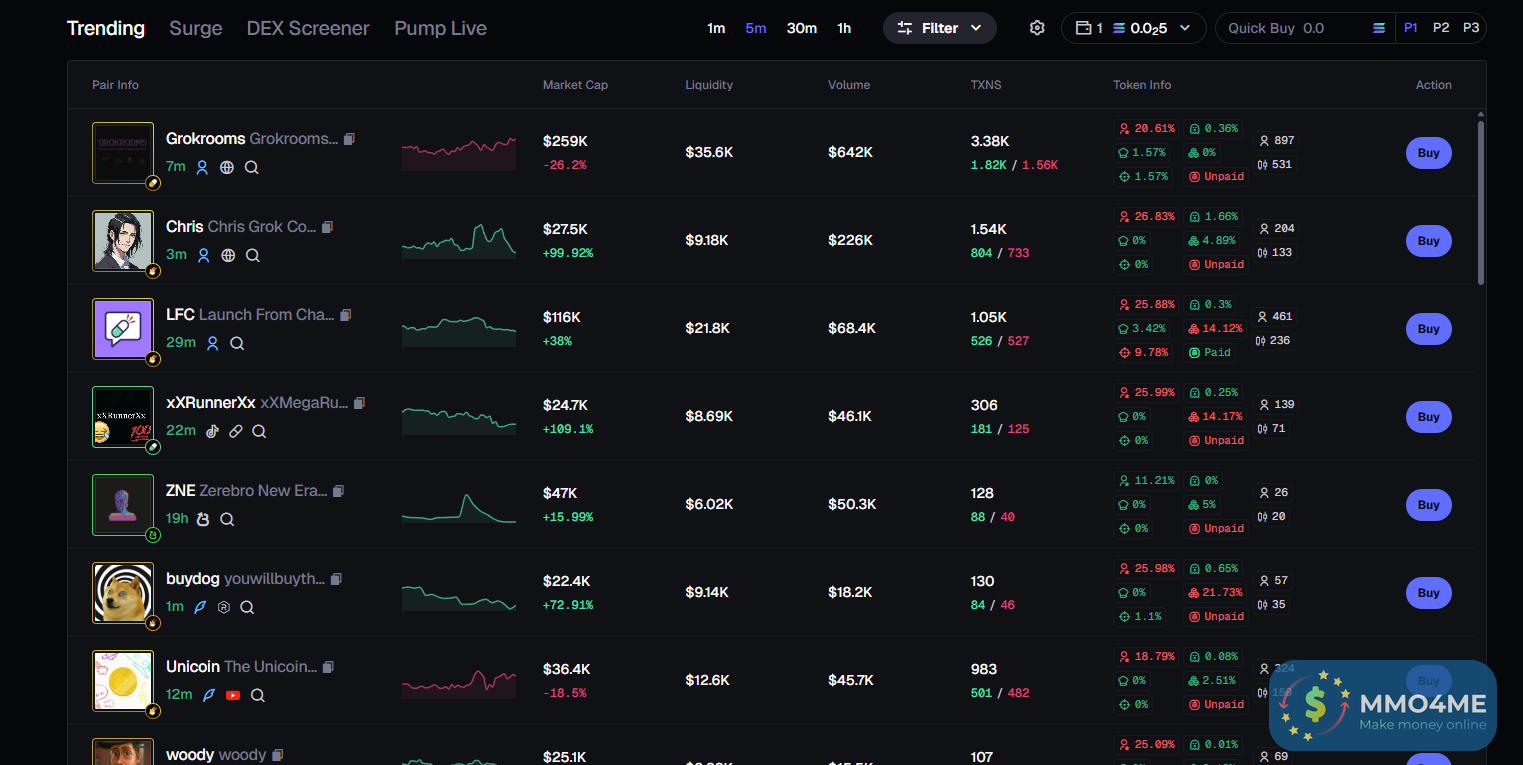Viewport: 1523px width, 765px height.
Task: Expand the Filter dropdown
Action: click(939, 28)
